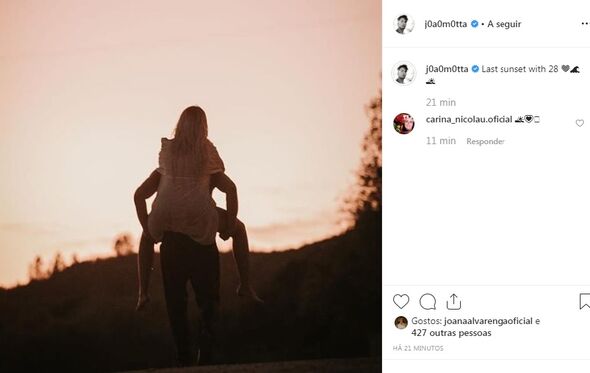Like carina_nicolau.oficial's comment heart
590x373 pixels.
click(x=580, y=123)
